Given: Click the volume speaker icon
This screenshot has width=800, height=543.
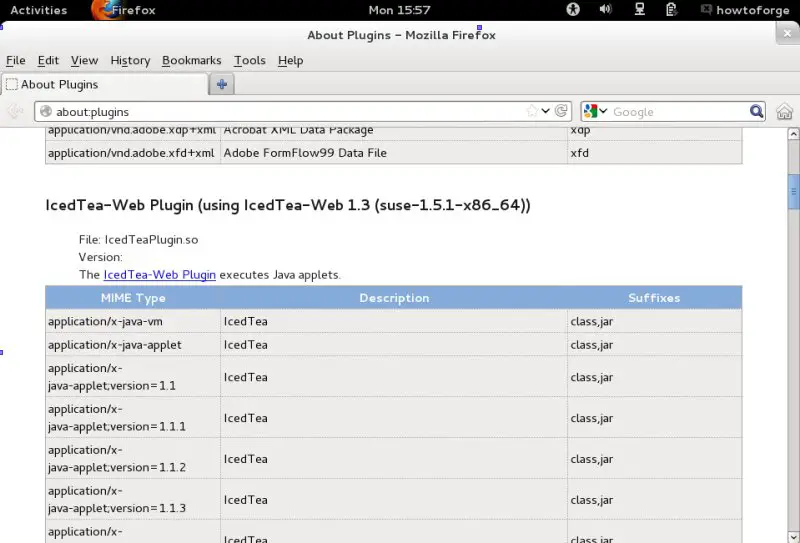Looking at the screenshot, I should pyautogui.click(x=606, y=9).
